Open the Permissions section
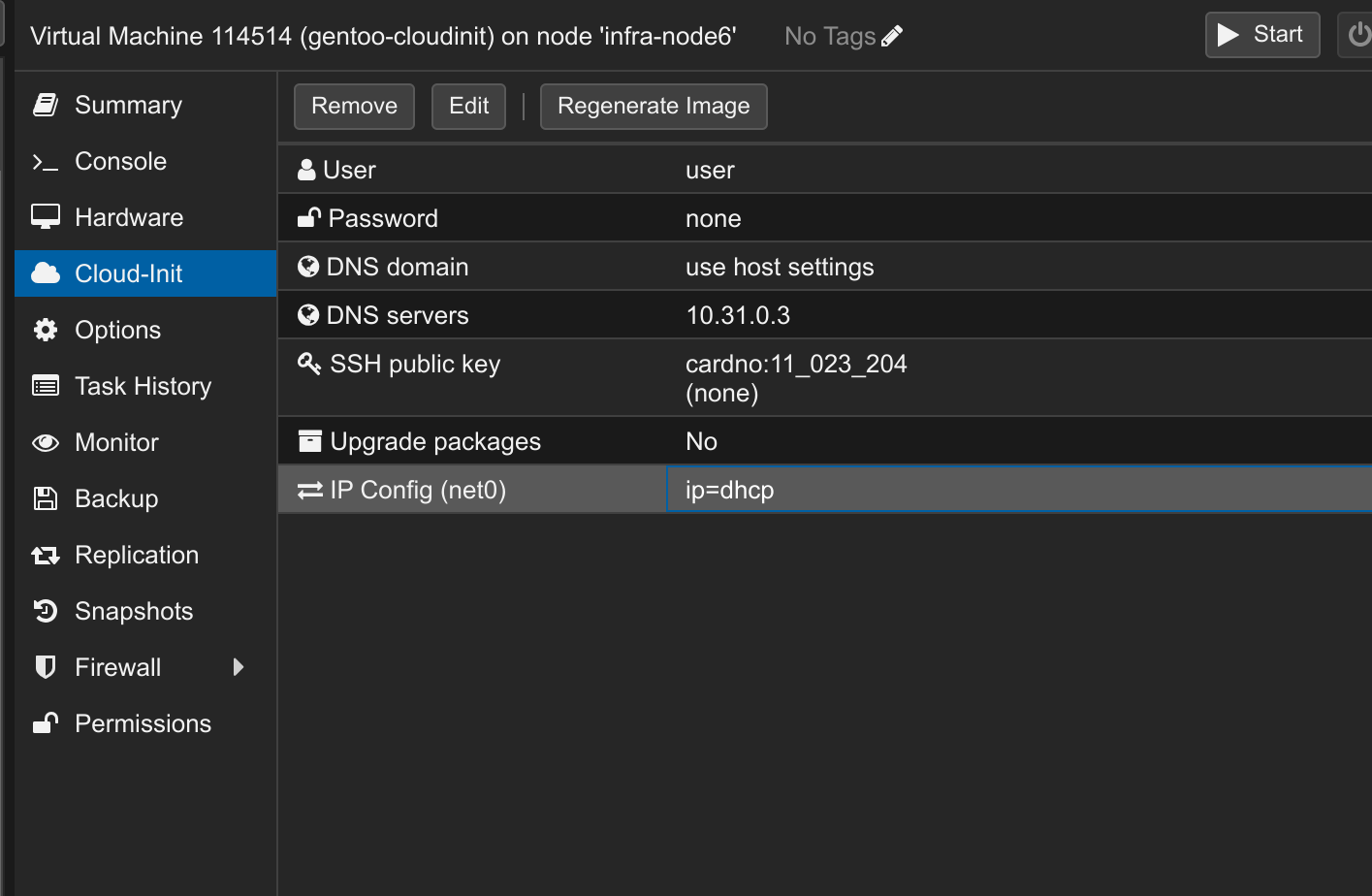1372x896 pixels. 143,723
